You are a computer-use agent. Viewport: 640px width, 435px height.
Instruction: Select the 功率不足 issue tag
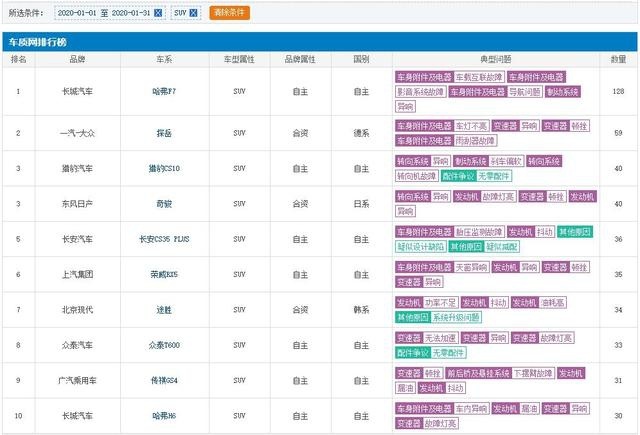click(x=440, y=303)
